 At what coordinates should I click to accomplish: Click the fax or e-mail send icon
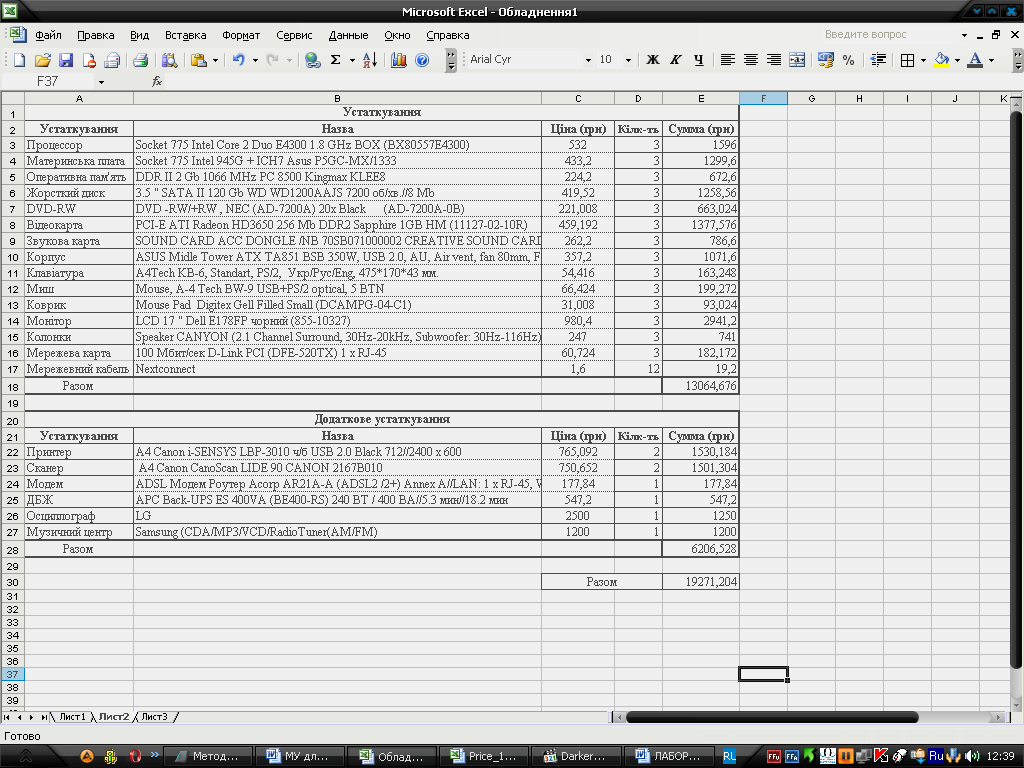click(x=112, y=60)
